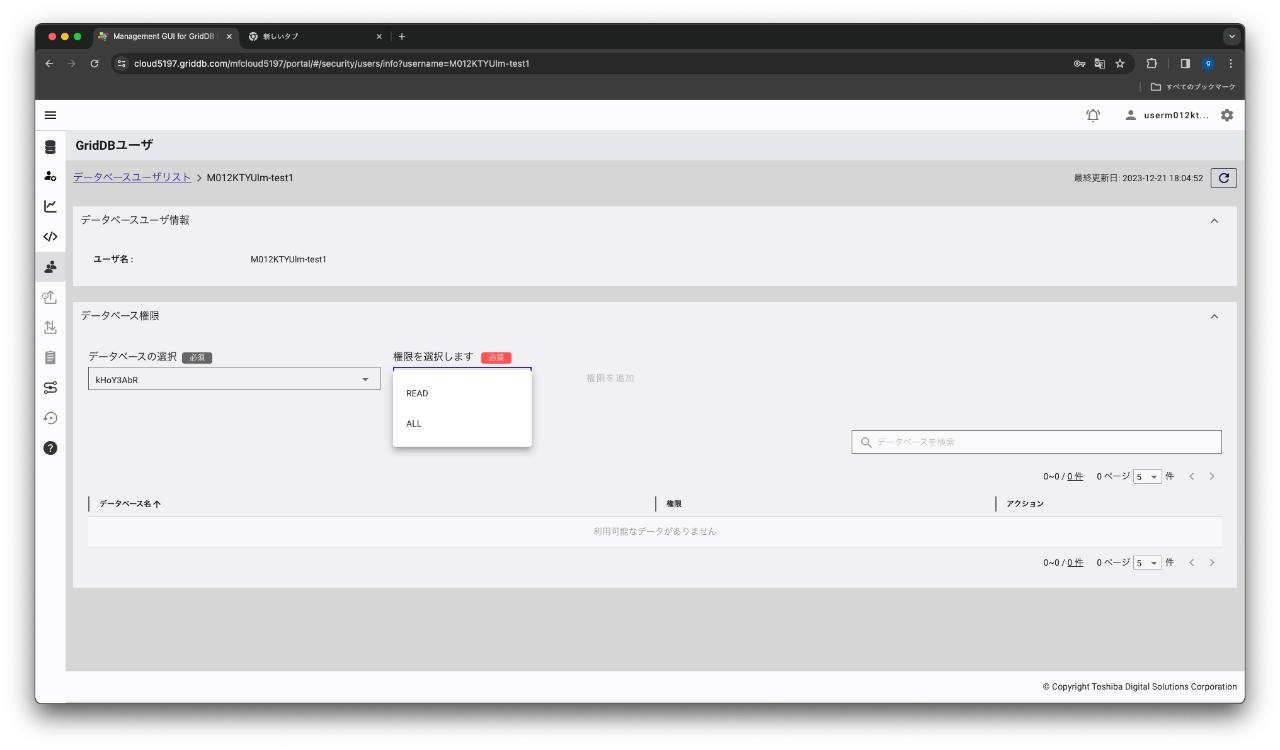Click the M012KTYUlm-test1 user name value

pyautogui.click(x=288, y=260)
